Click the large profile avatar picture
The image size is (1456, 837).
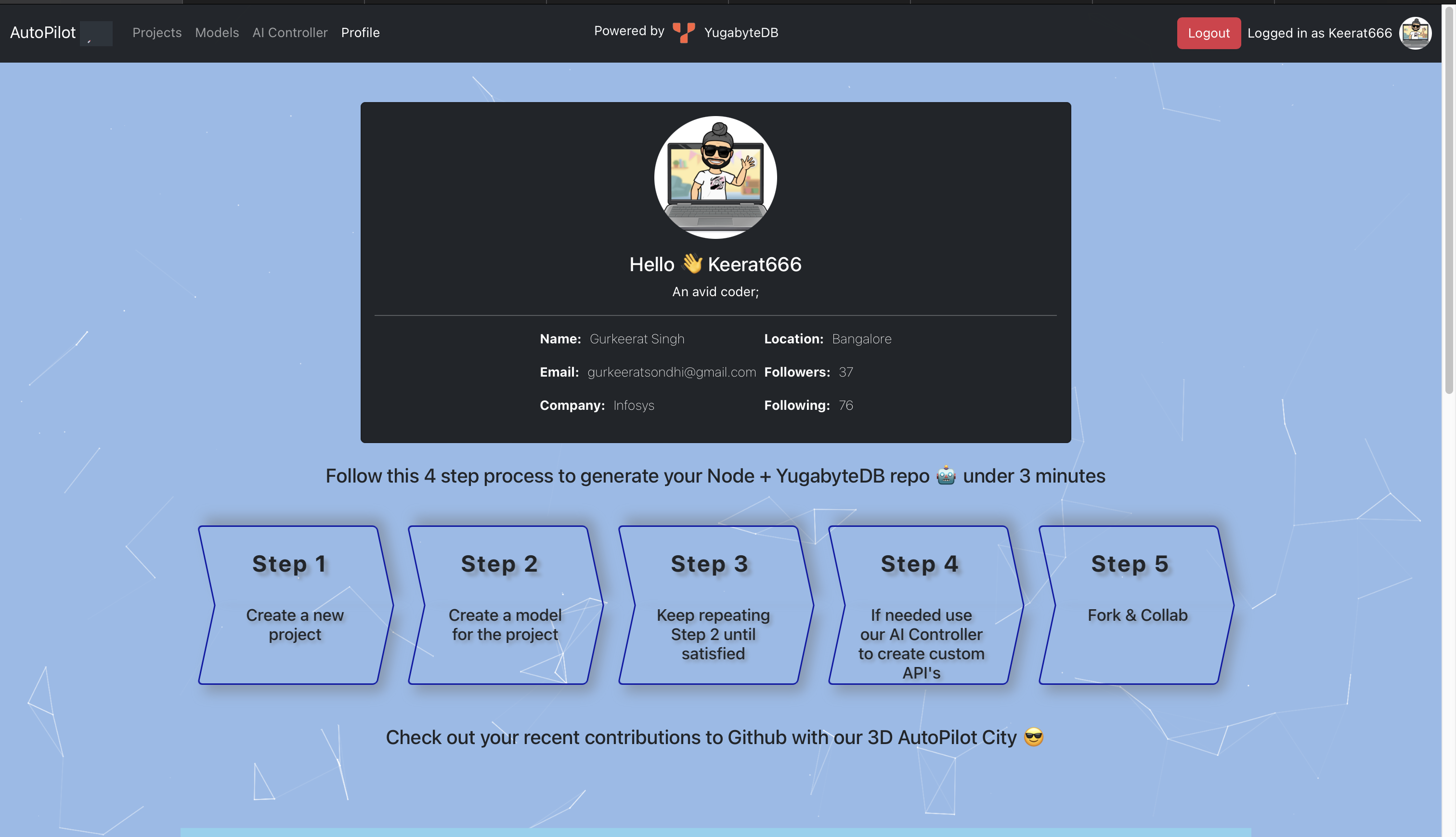click(x=715, y=177)
